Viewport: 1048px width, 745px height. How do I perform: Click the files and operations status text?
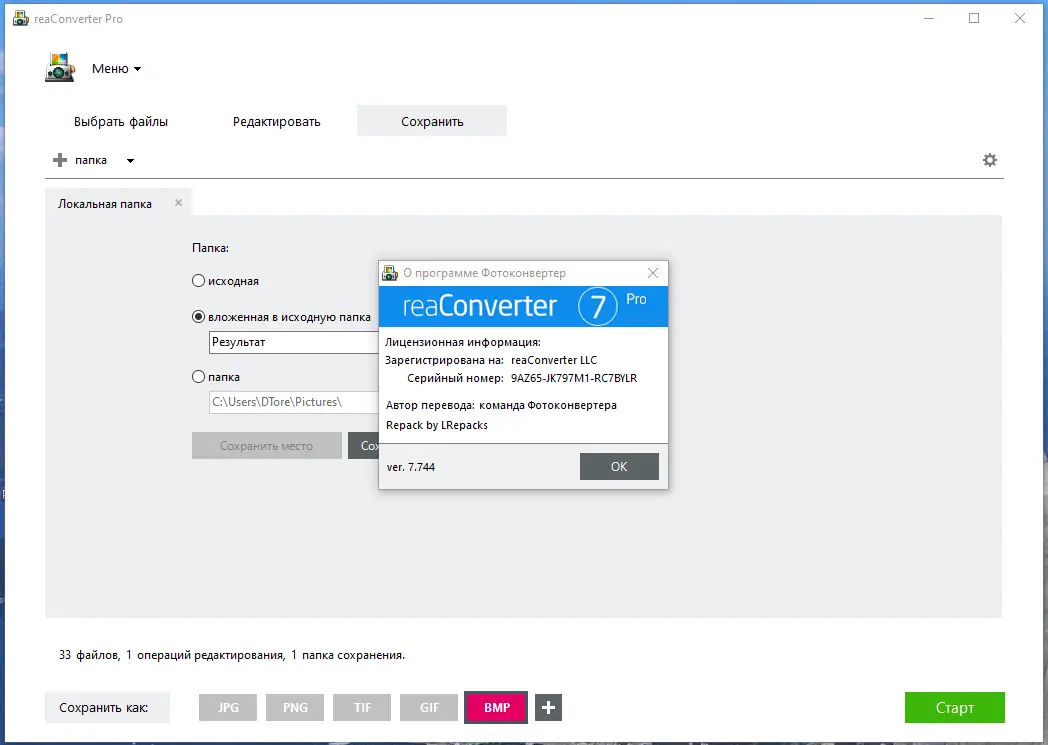232,655
